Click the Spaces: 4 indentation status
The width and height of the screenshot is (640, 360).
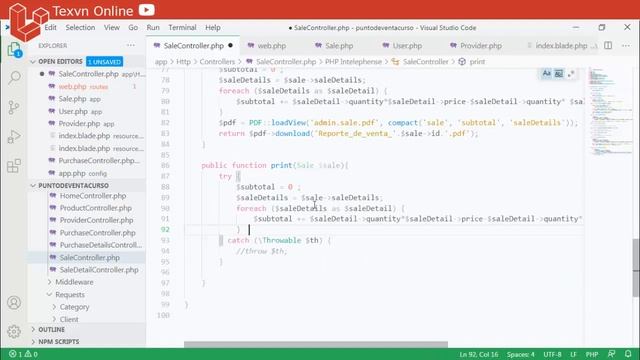click(520, 354)
